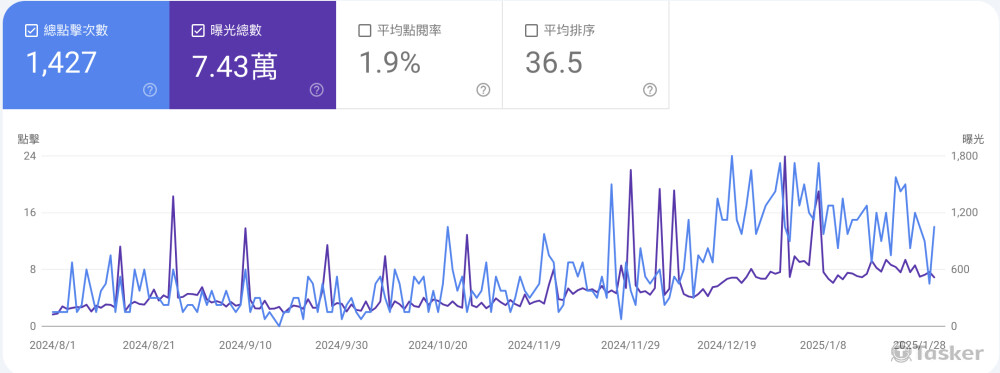Open help icon on 總點擊次數 card
The height and width of the screenshot is (373, 1000).
[150, 90]
